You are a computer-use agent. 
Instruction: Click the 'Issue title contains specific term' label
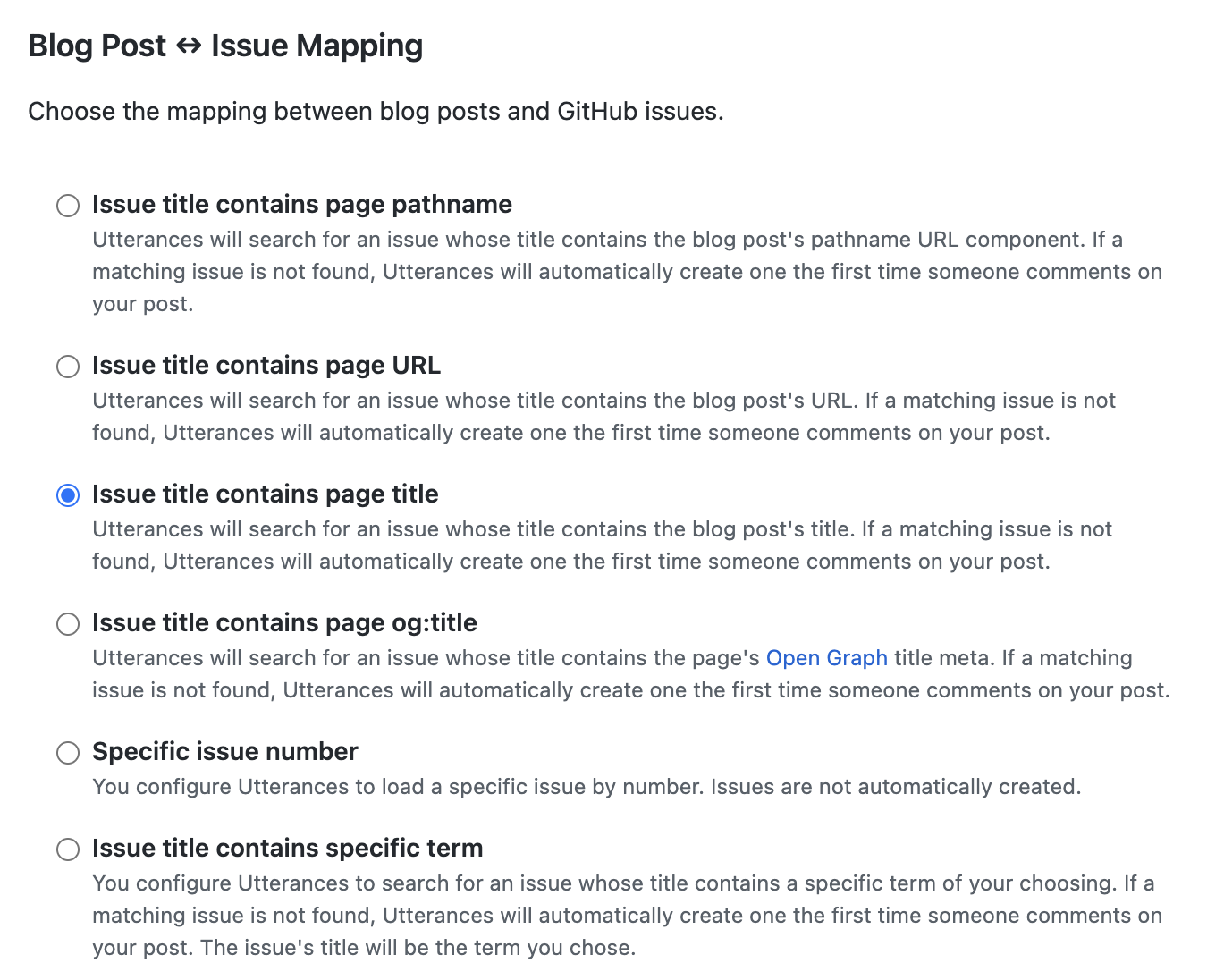click(x=288, y=849)
